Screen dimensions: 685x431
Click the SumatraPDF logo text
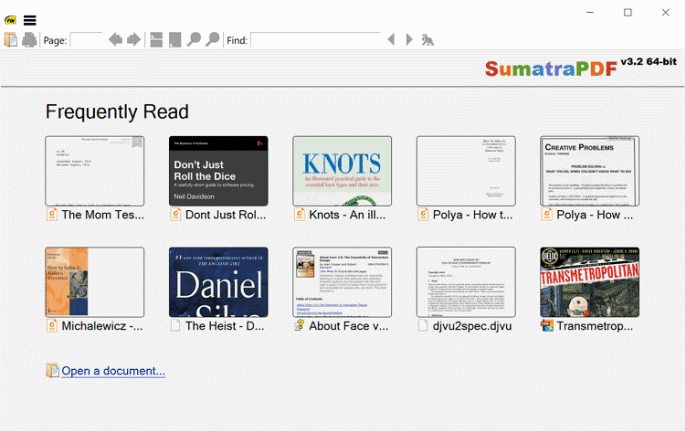click(550, 69)
